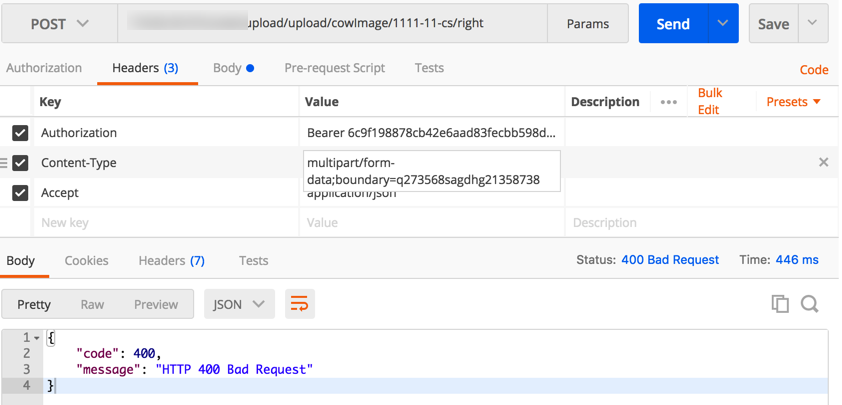Viewport: 842px width, 405px height.
Task: Click the Params button
Action: point(588,24)
